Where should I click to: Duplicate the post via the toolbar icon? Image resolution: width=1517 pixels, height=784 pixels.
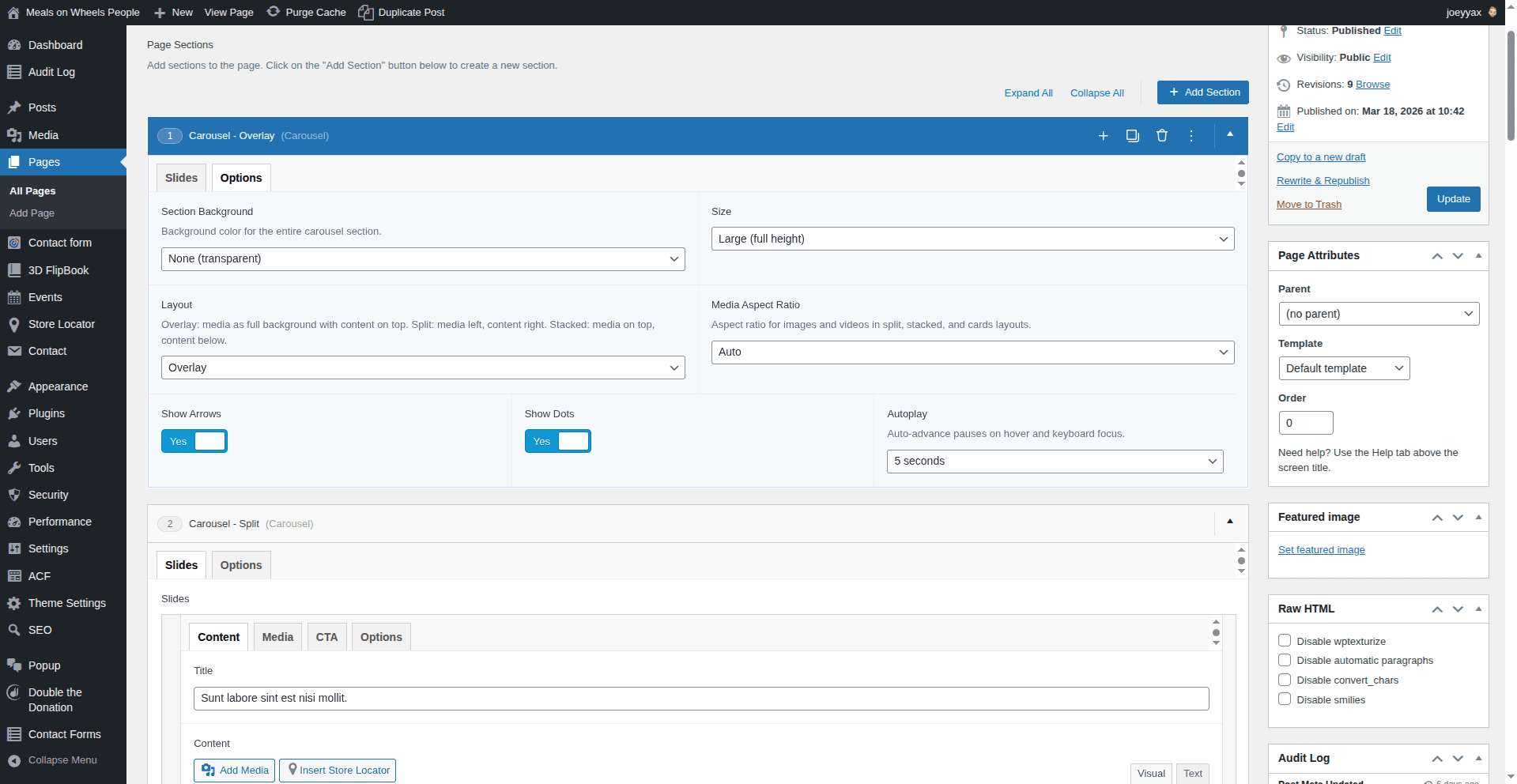tap(401, 12)
